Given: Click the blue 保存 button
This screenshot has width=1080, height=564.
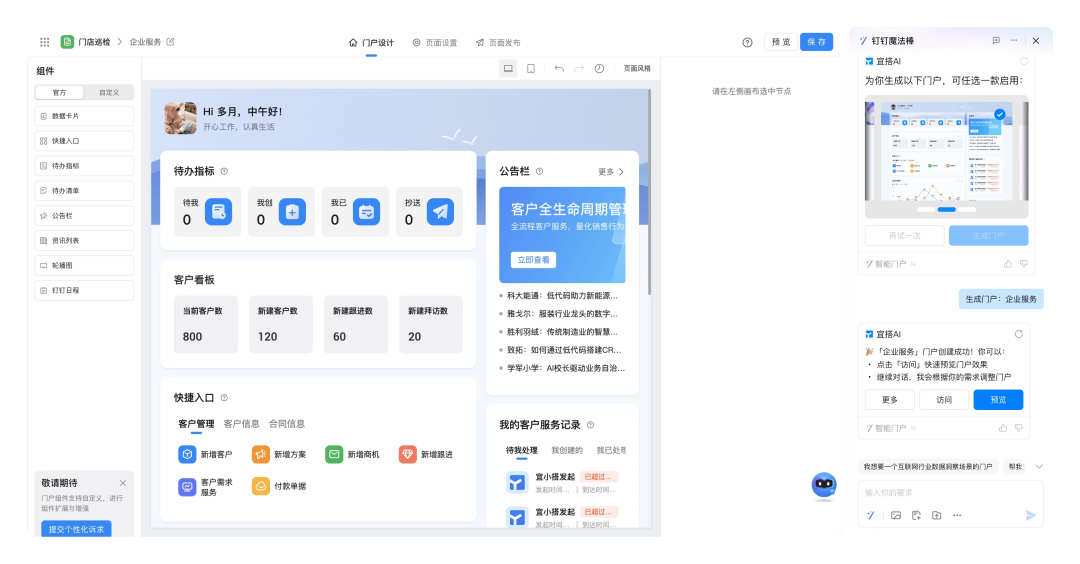Looking at the screenshot, I should coord(816,42).
